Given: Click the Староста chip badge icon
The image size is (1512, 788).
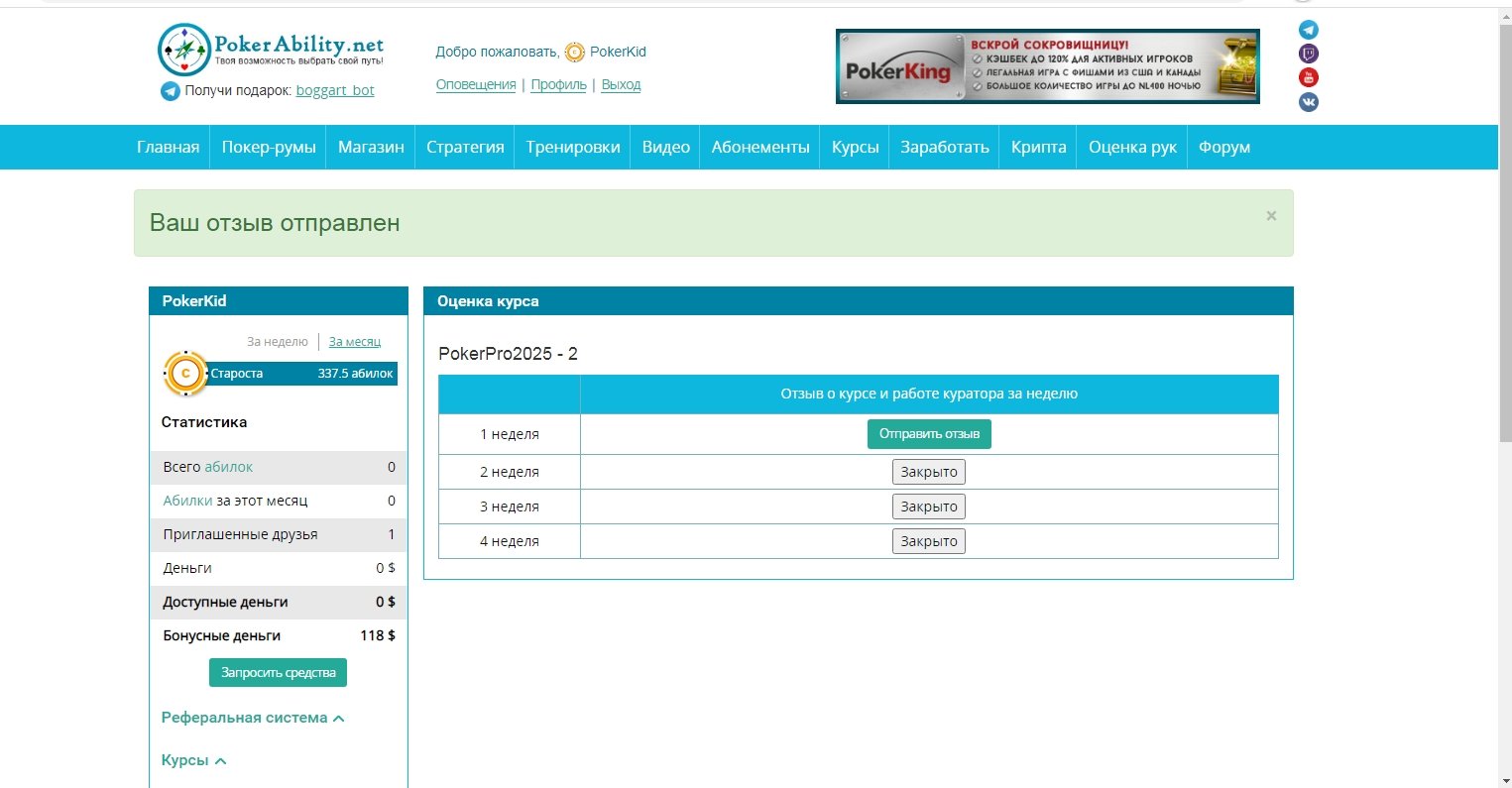Looking at the screenshot, I should pyautogui.click(x=185, y=374).
